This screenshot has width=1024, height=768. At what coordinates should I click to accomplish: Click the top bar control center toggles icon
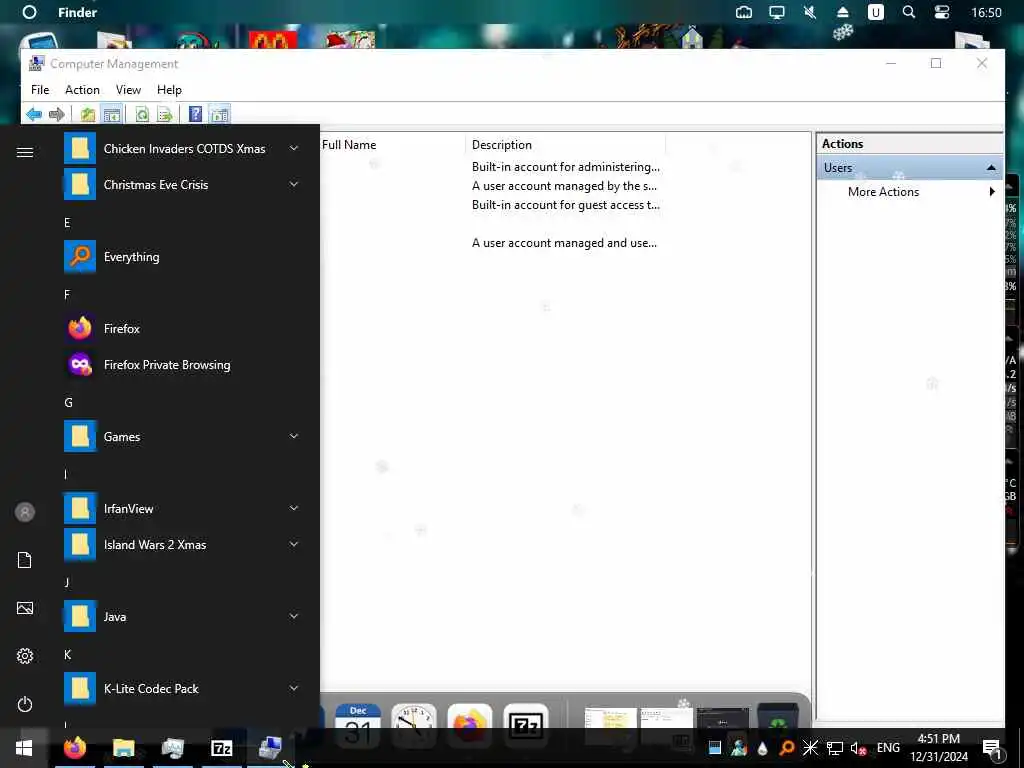tap(942, 12)
